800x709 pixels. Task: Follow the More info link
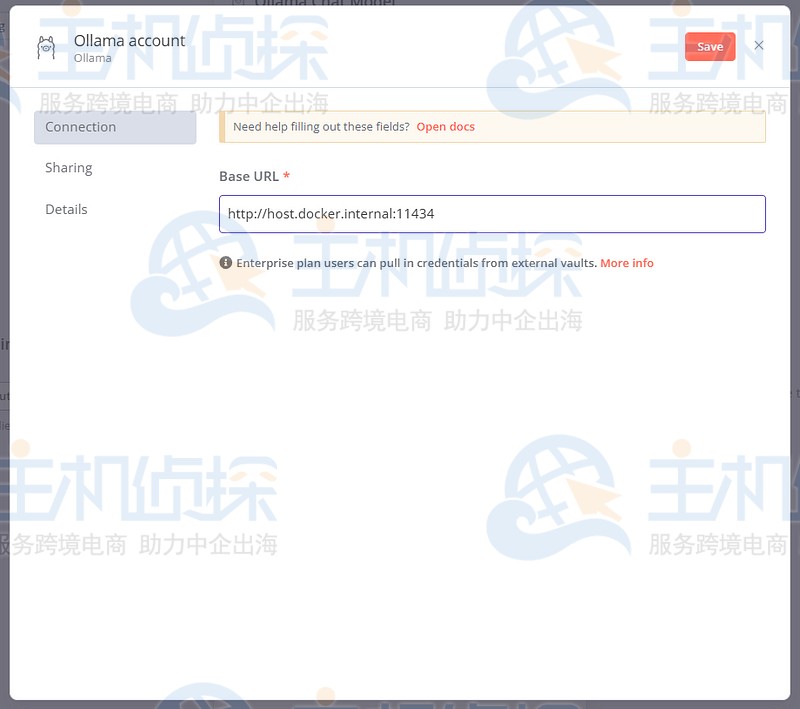coord(627,263)
